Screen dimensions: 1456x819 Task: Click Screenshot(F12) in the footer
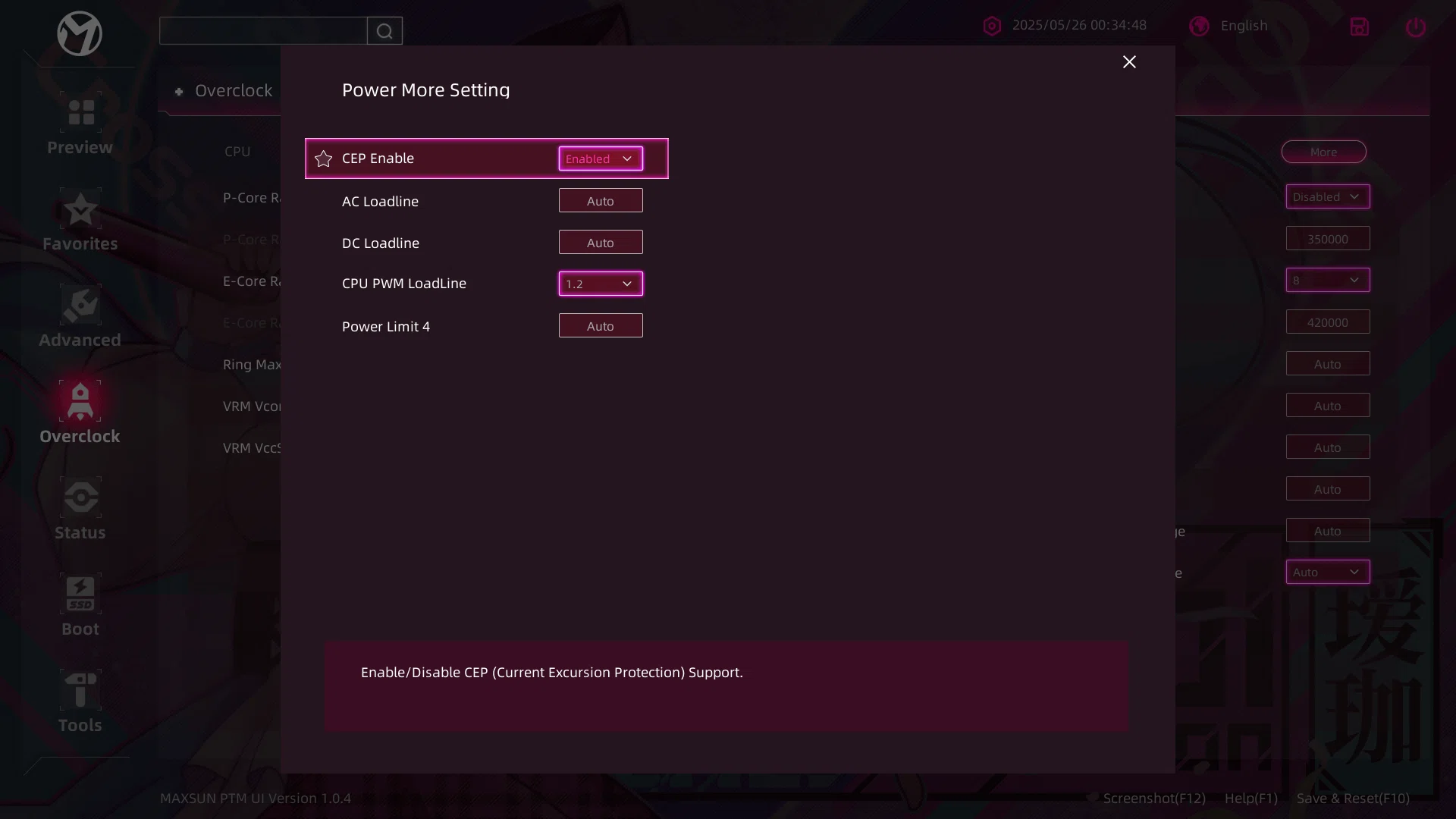1154,798
